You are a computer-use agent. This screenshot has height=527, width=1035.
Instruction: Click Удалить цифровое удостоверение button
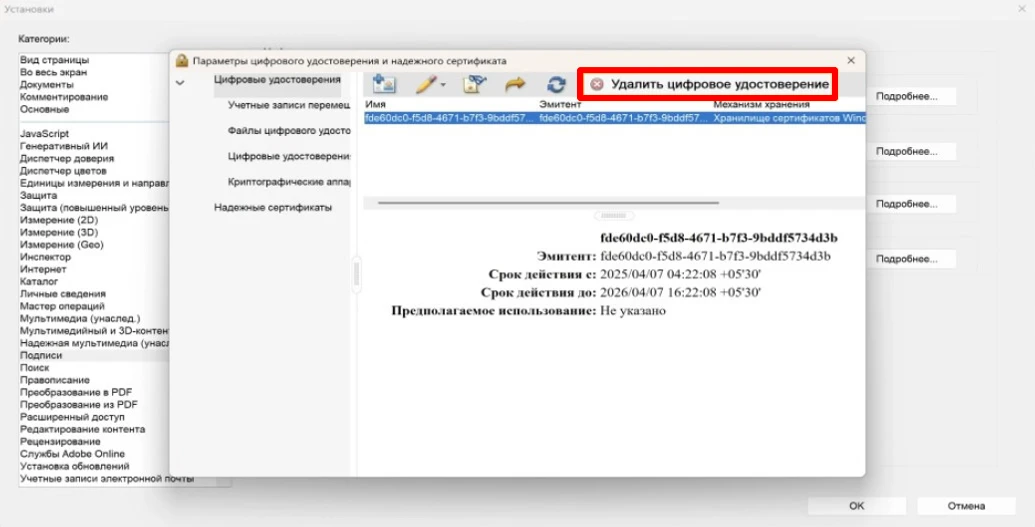tap(708, 85)
